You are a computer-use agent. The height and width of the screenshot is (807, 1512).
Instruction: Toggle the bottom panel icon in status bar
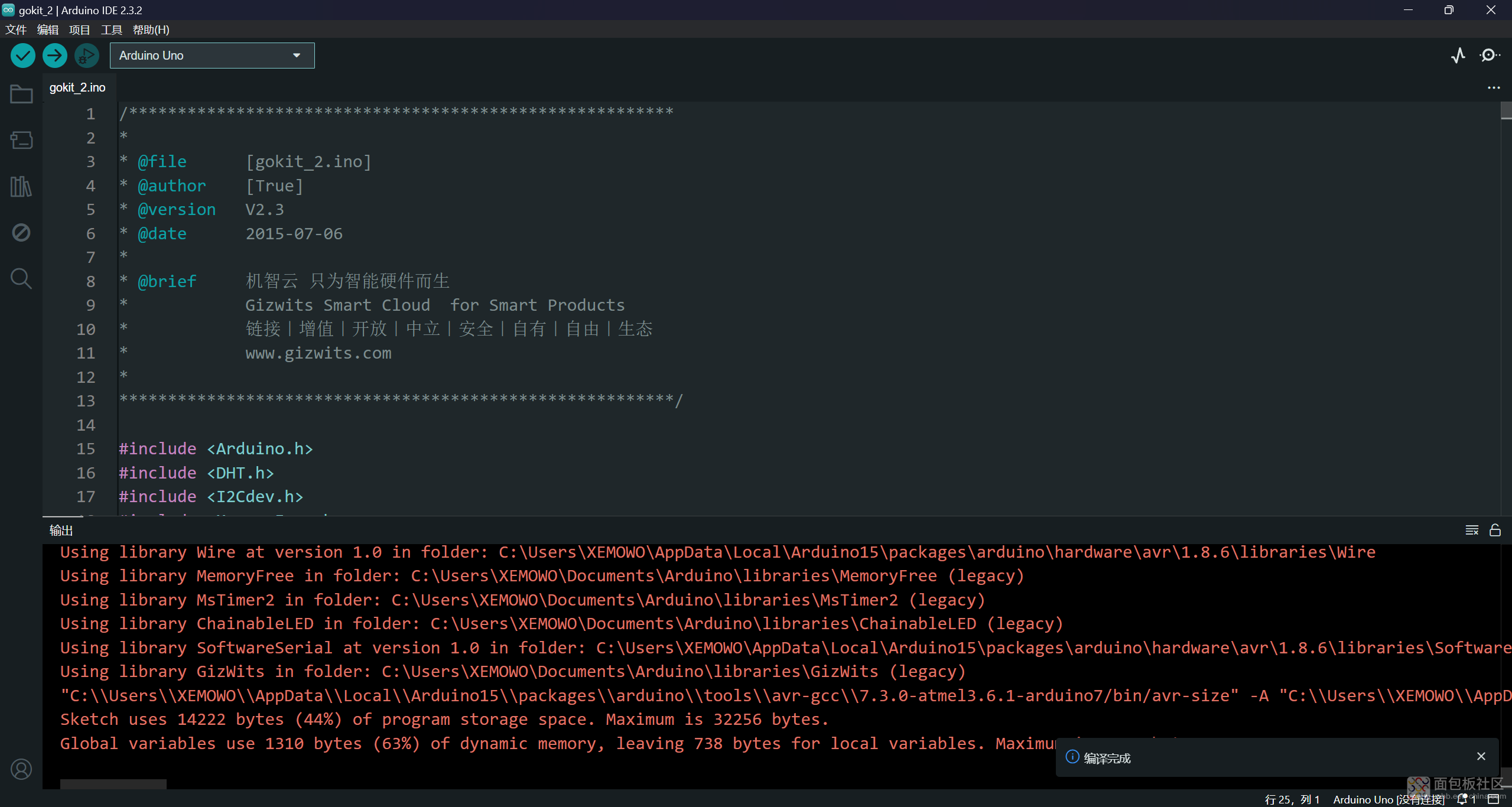1494,799
